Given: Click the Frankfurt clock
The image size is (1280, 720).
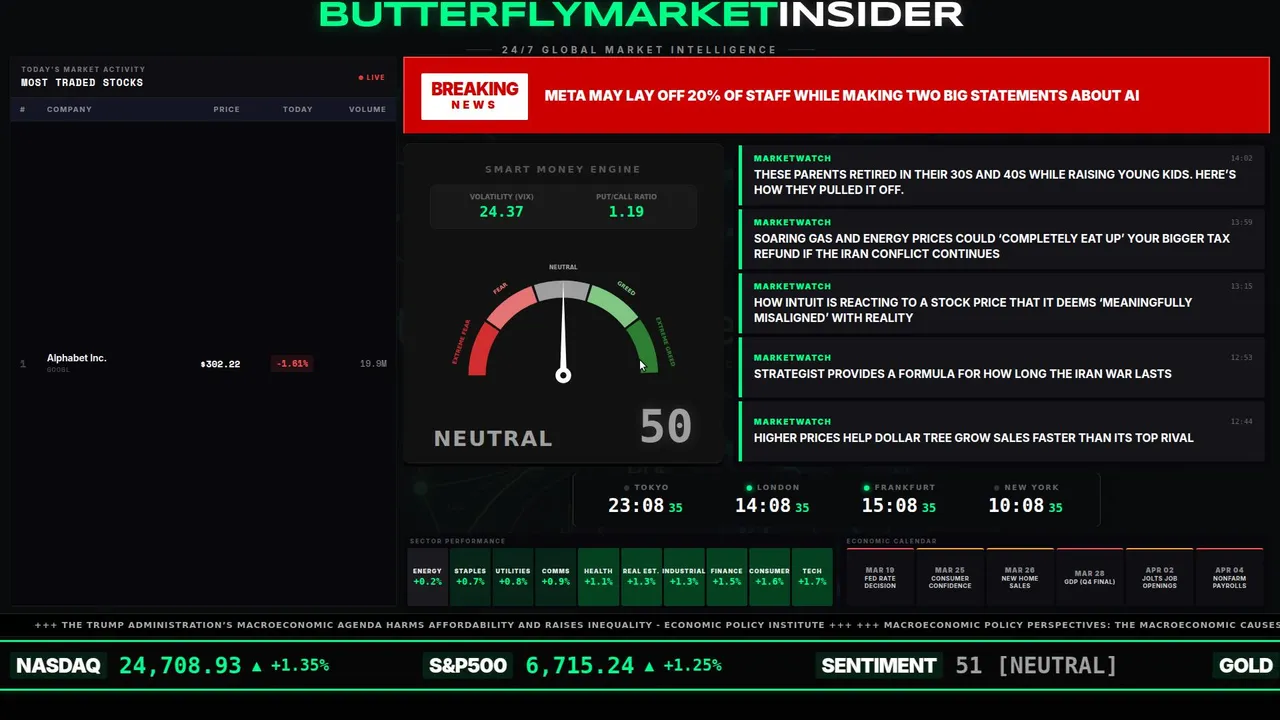Looking at the screenshot, I should click(898, 499).
